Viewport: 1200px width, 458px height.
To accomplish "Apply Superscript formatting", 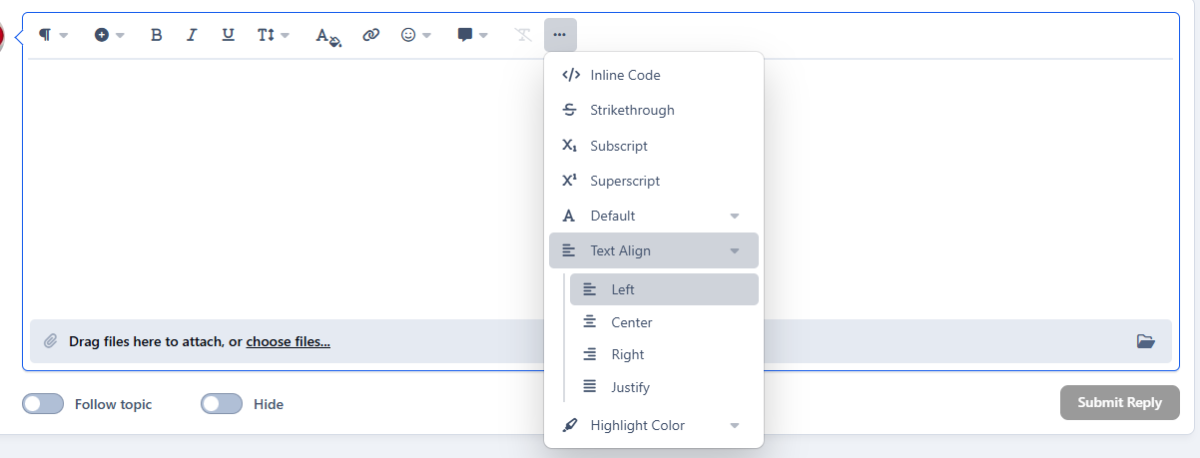I will pos(654,181).
